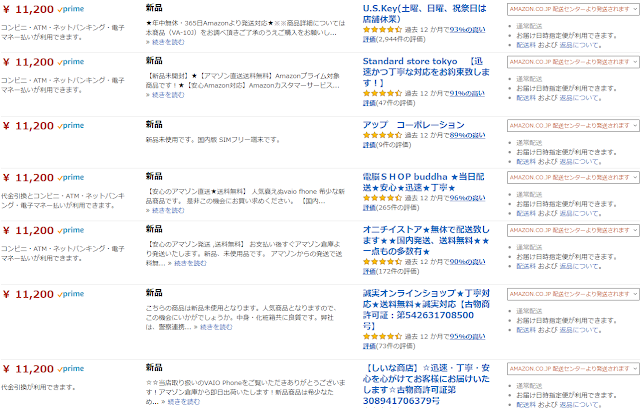Click prime badge in オニチイストア row
The image size is (640, 408).
pos(71,230)
